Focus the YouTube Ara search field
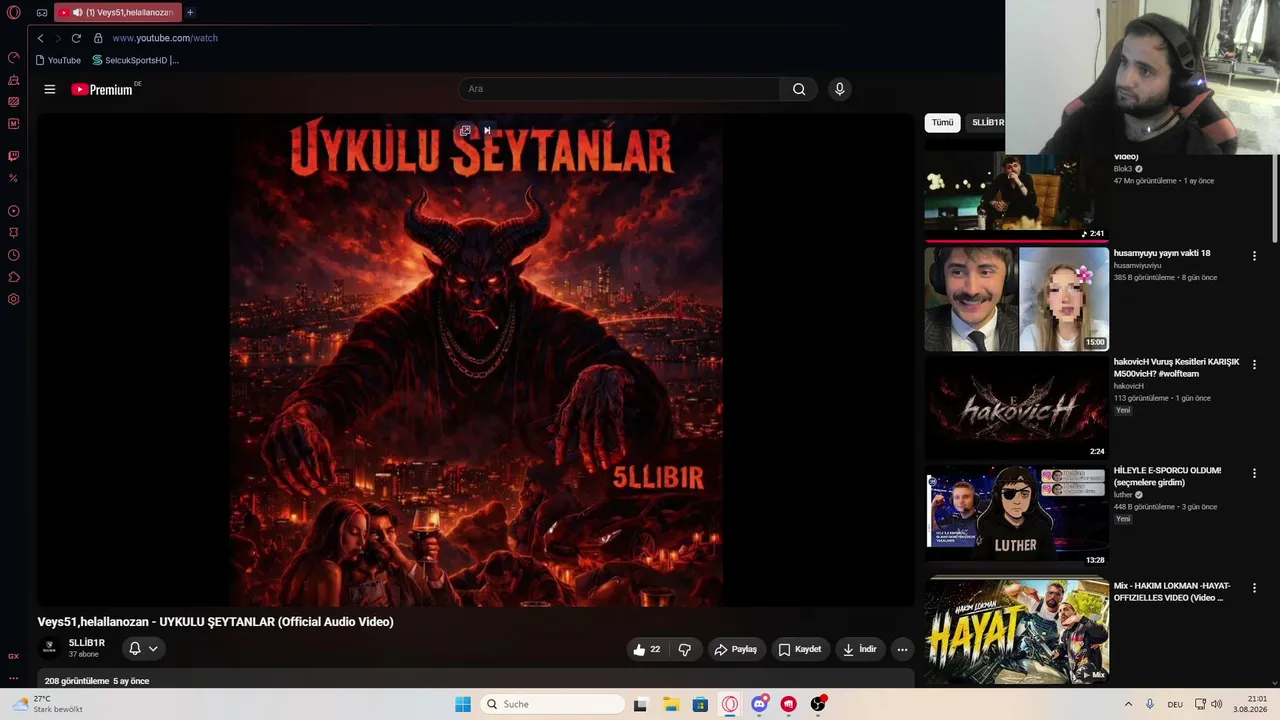 coord(618,89)
